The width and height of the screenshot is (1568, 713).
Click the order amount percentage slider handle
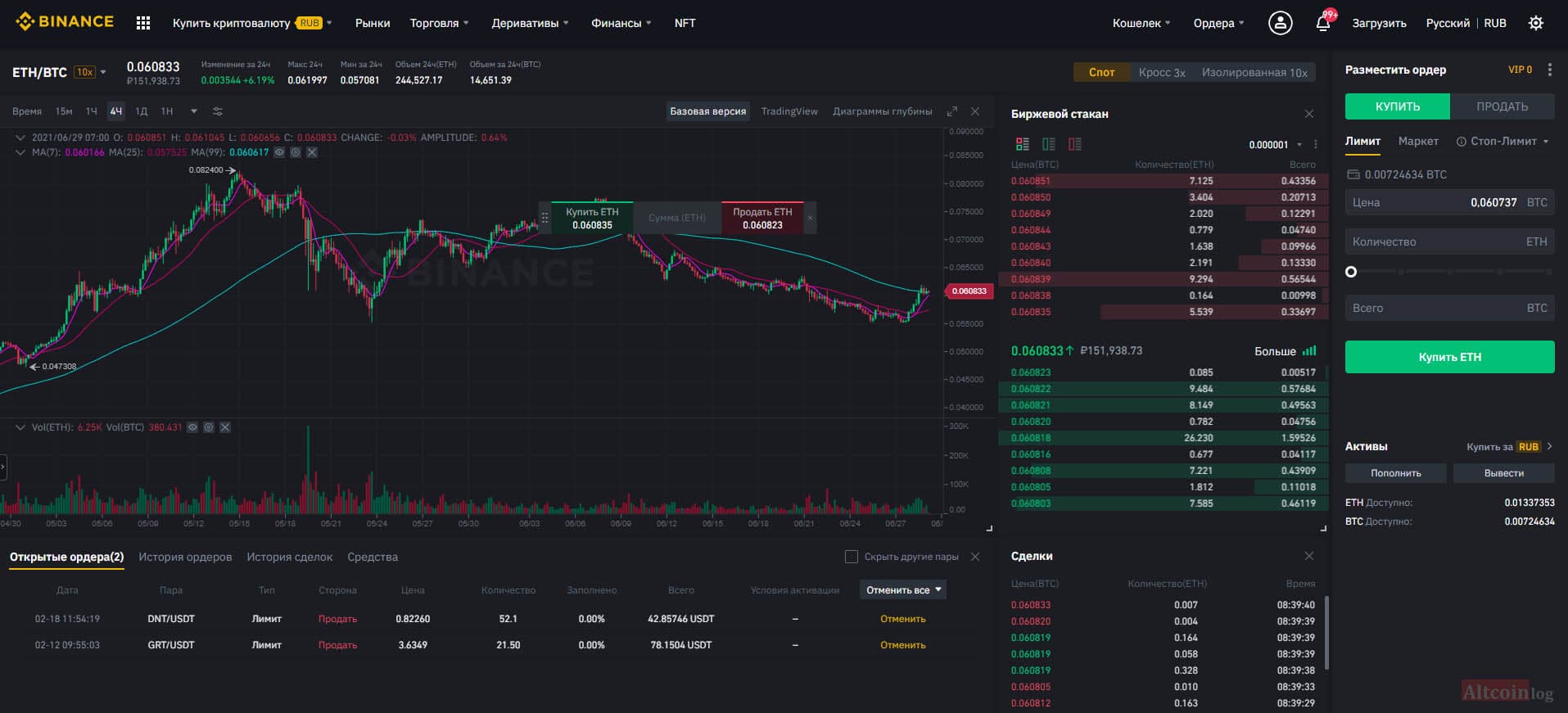click(1351, 272)
